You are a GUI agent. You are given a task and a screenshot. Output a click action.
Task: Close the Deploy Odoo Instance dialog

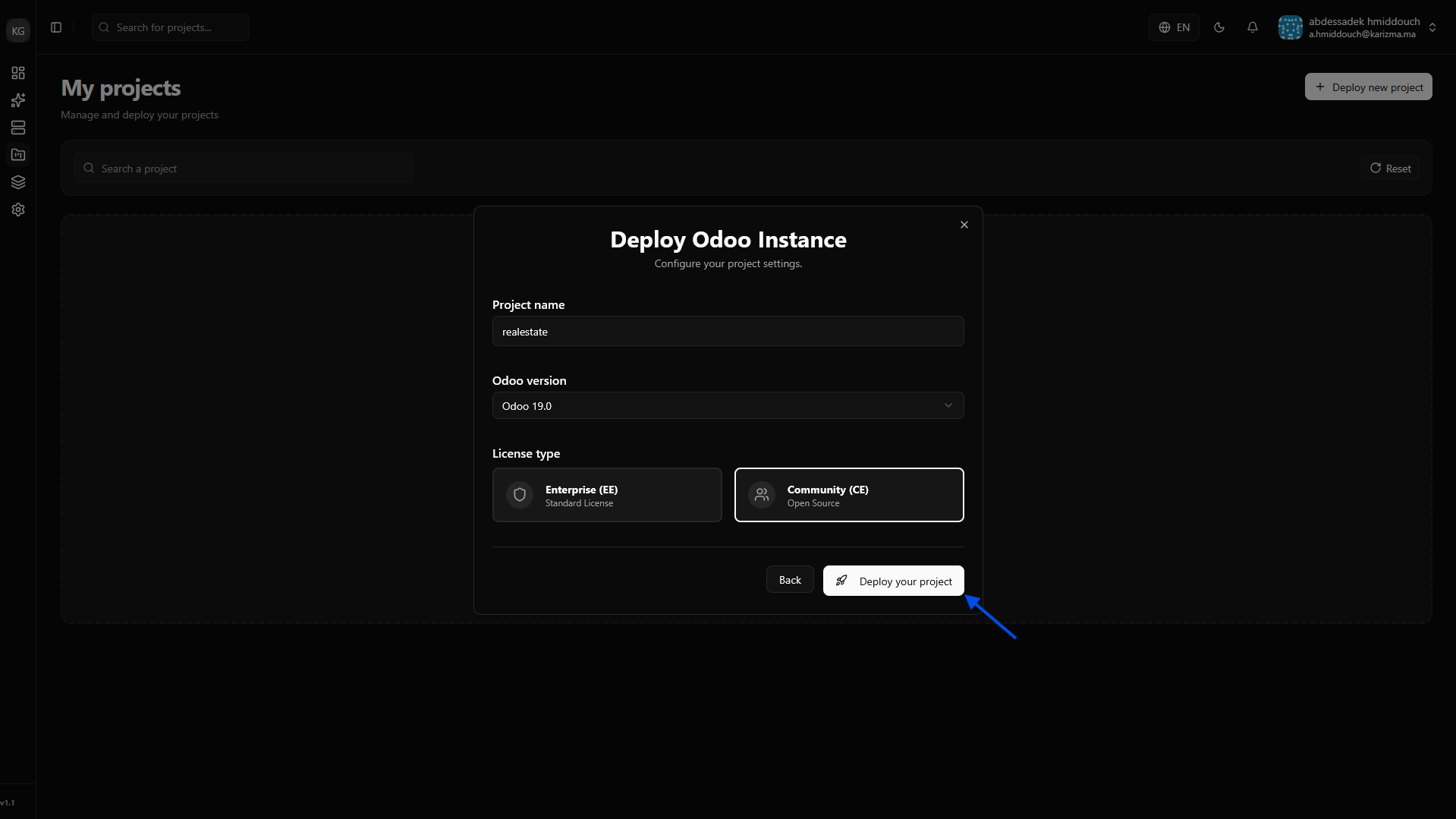click(x=964, y=225)
